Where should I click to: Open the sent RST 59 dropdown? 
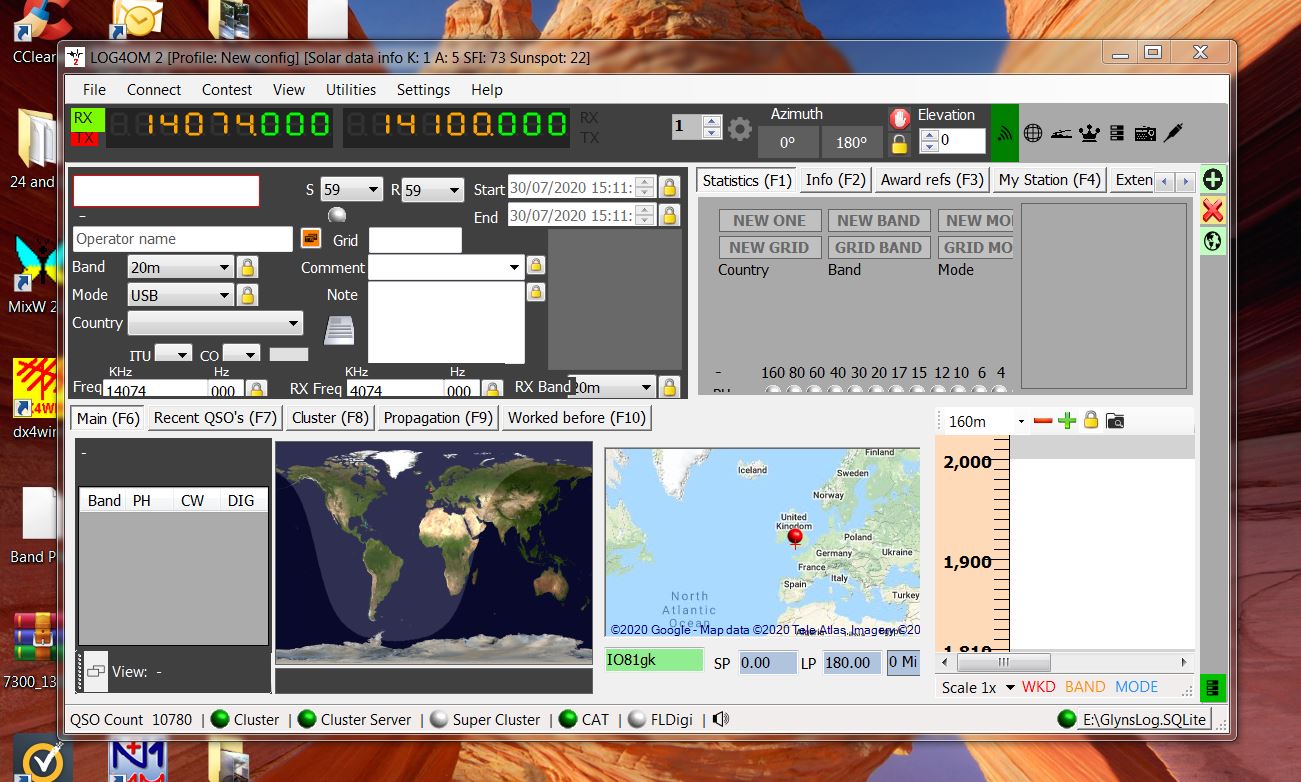click(374, 189)
